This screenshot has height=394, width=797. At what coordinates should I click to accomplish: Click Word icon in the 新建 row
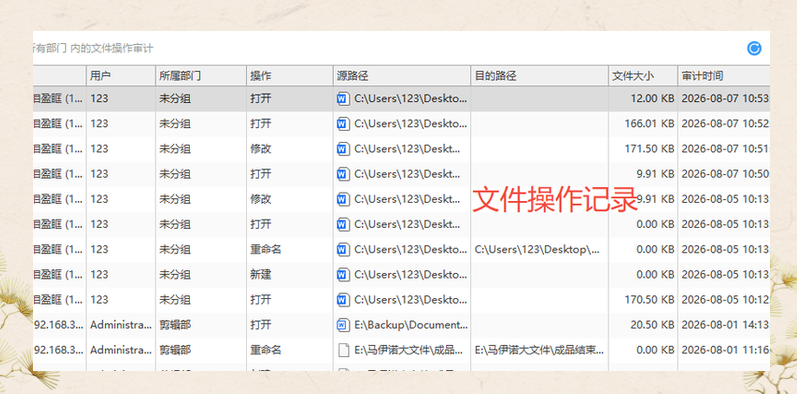(x=343, y=275)
